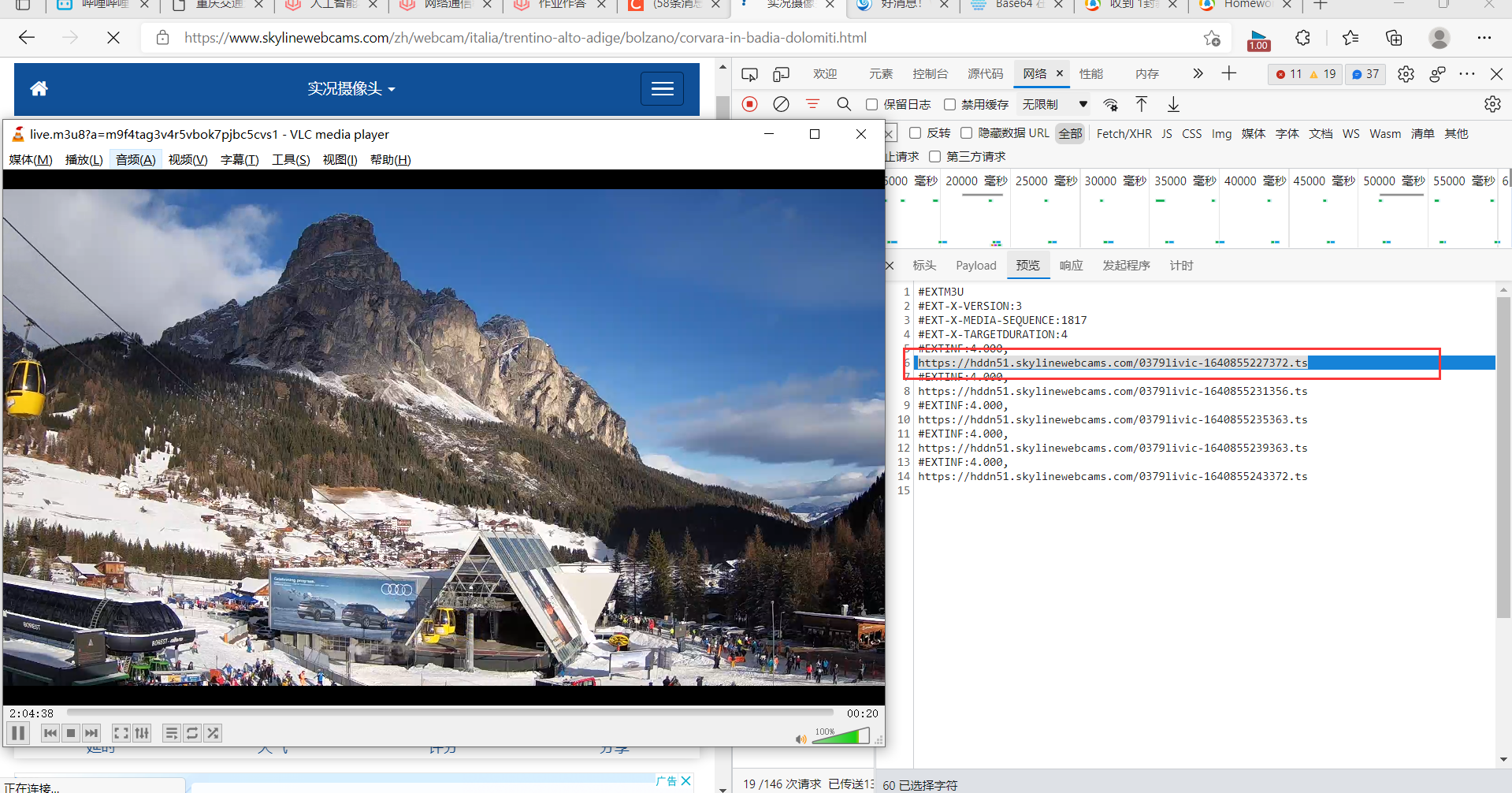The image size is (1512, 793).
Task: Enable 第三方请求 checkbox
Action: 934,156
